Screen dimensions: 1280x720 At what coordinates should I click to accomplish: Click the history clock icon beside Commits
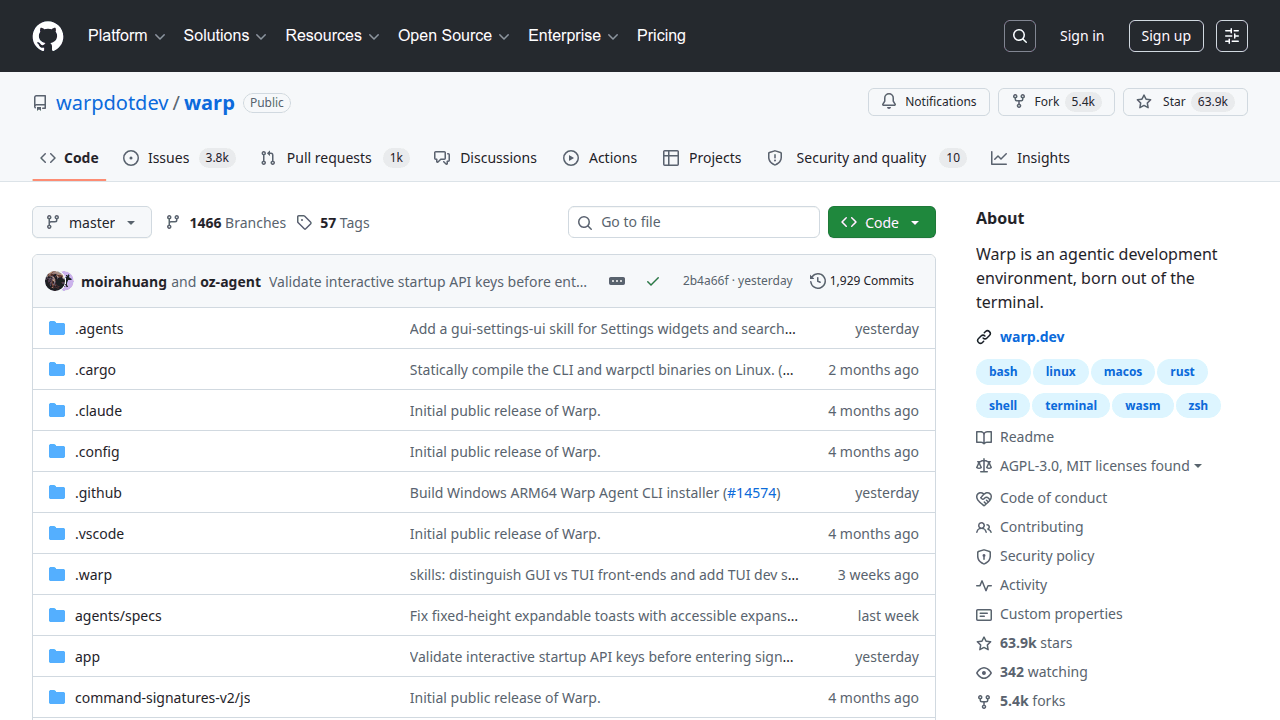818,281
